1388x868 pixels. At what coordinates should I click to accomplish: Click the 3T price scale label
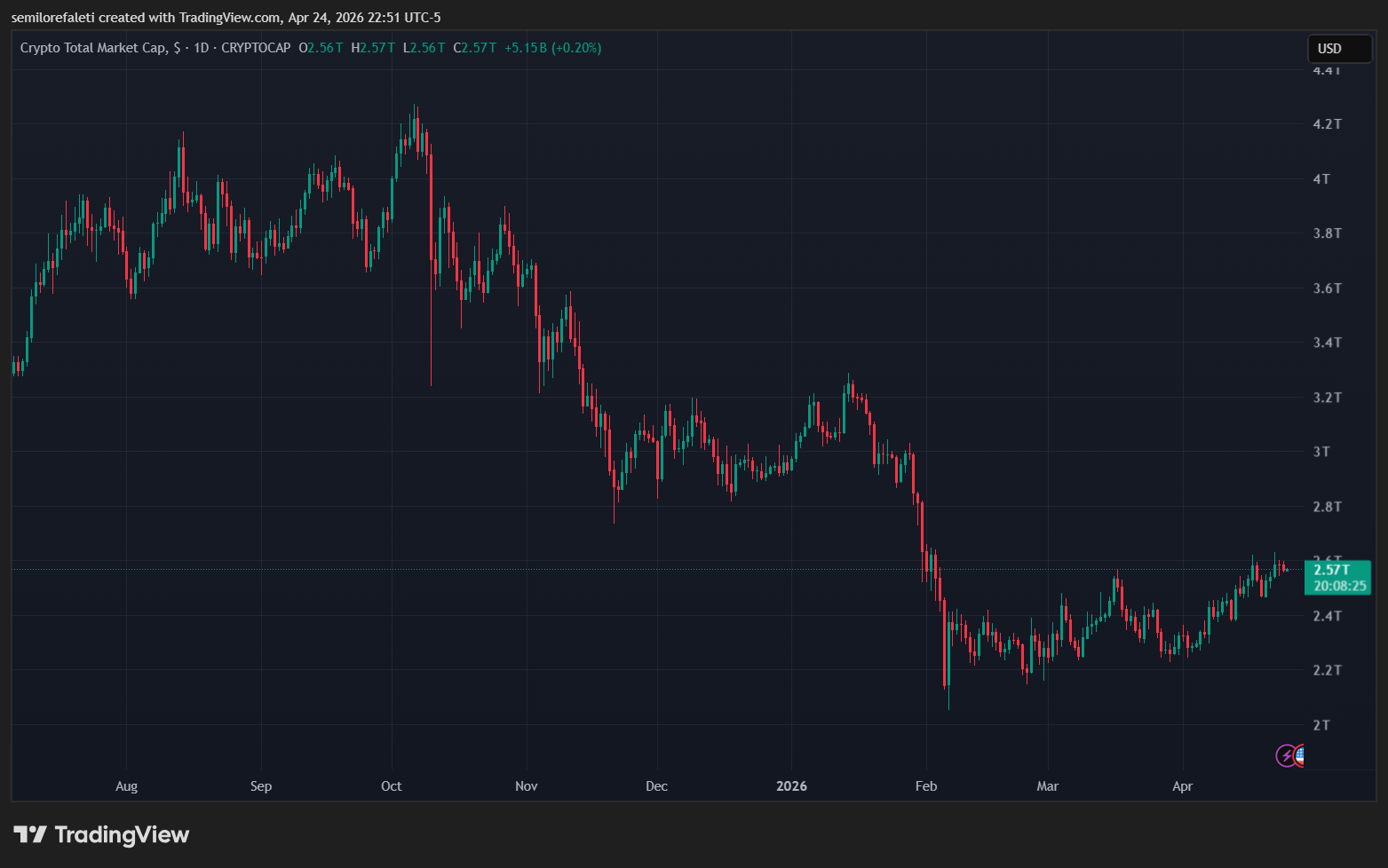[x=1321, y=452]
